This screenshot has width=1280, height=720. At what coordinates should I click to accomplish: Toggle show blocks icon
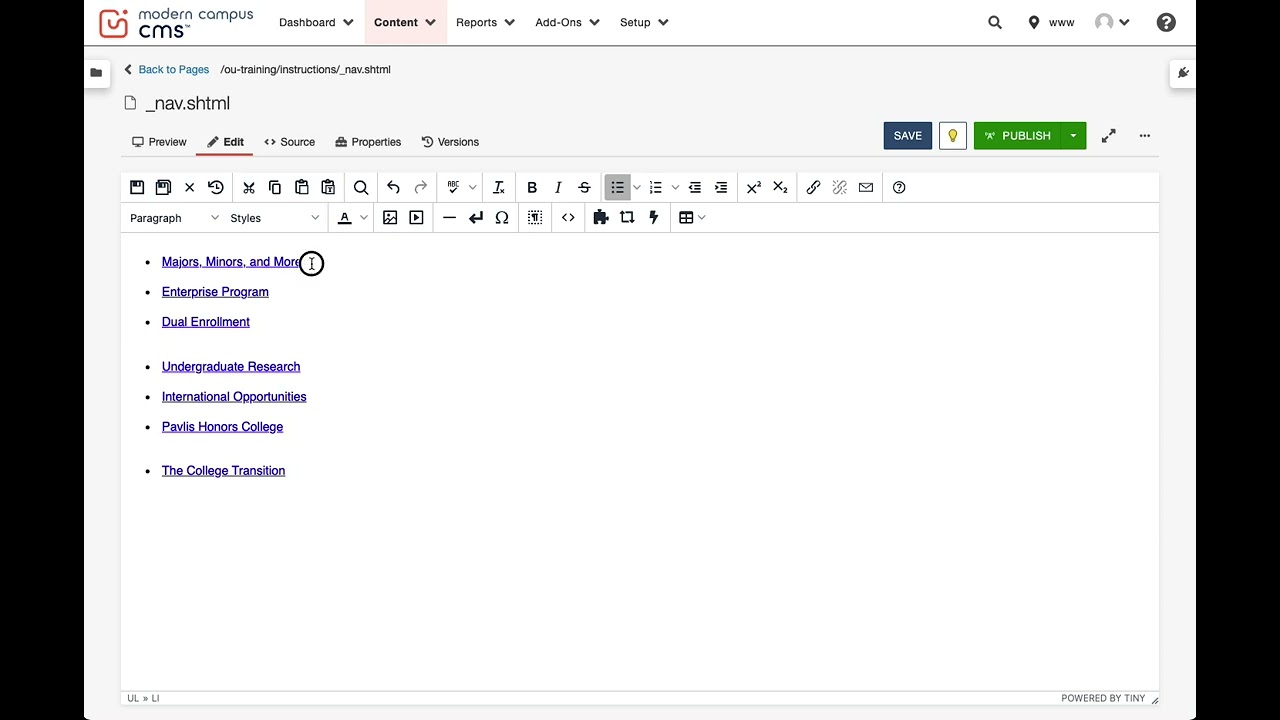[535, 217]
